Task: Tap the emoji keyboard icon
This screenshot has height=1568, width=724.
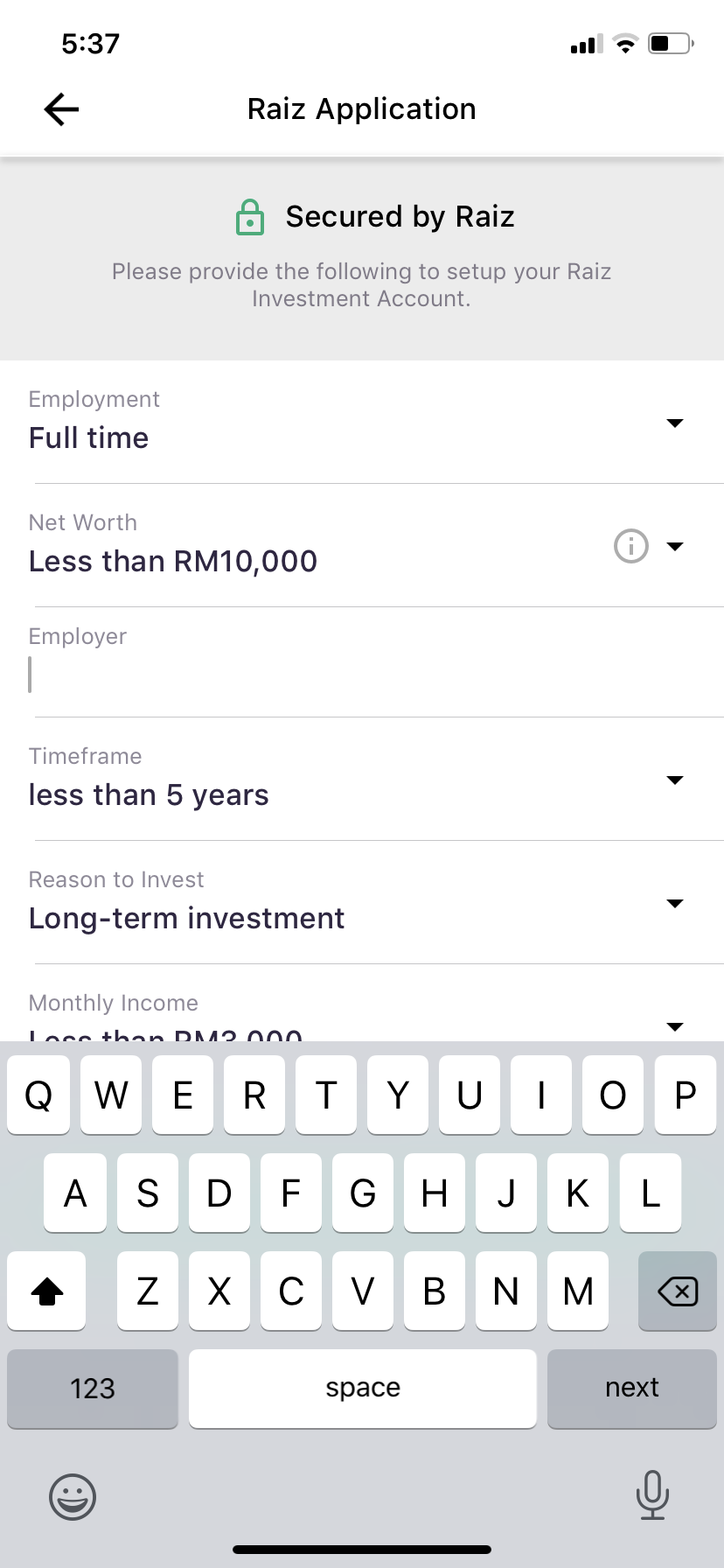Action: (x=73, y=1495)
